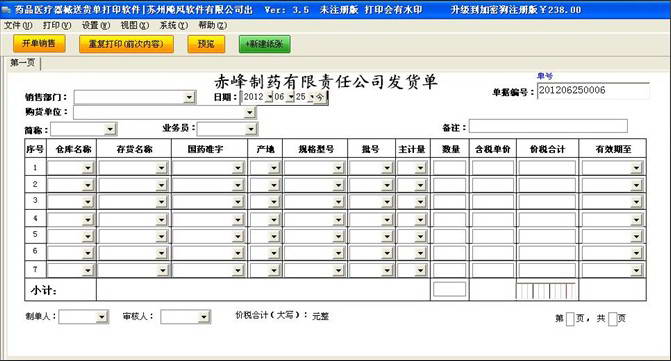Expand row 6 主计量 dropdown
Screen dimensions: 671x361
pyautogui.click(x=420, y=253)
